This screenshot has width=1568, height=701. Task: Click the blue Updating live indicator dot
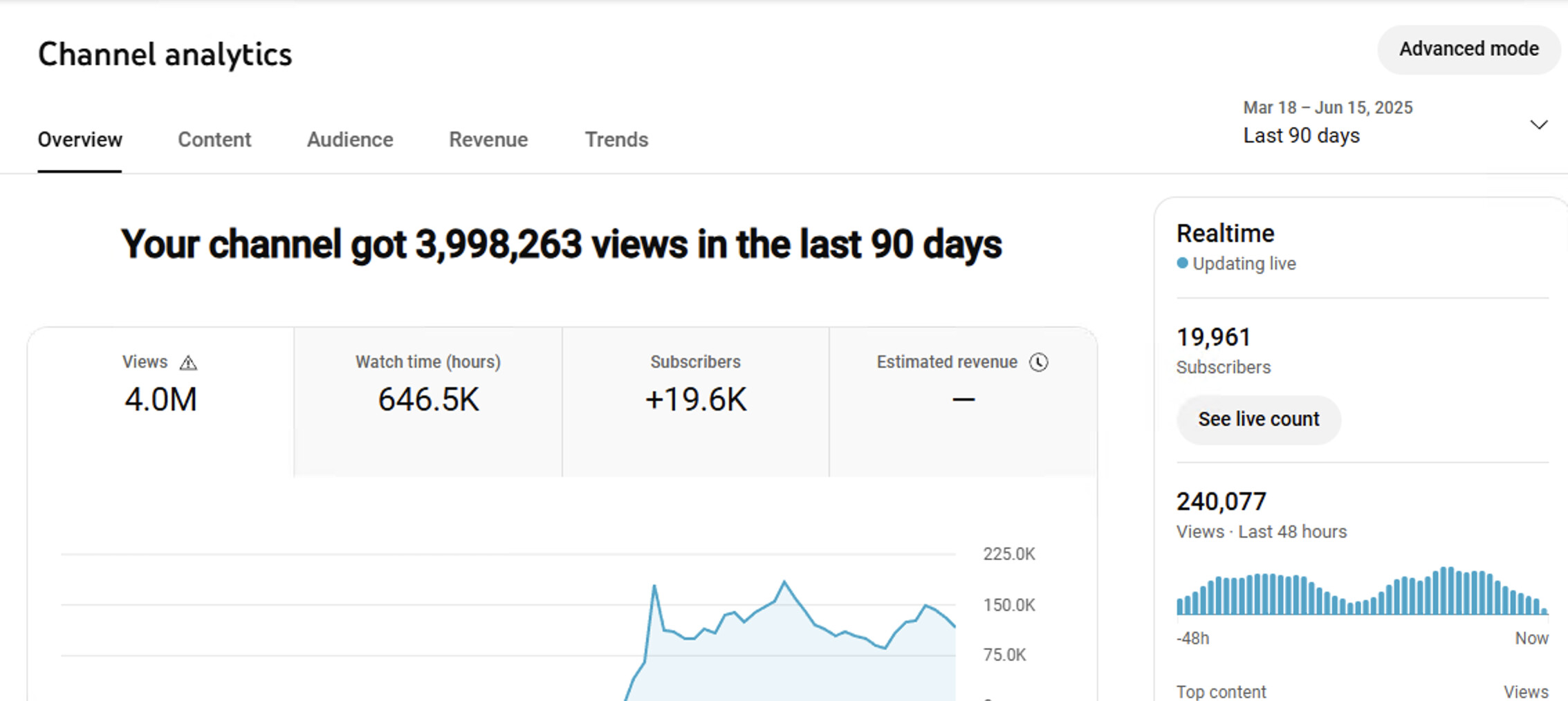[x=1182, y=263]
